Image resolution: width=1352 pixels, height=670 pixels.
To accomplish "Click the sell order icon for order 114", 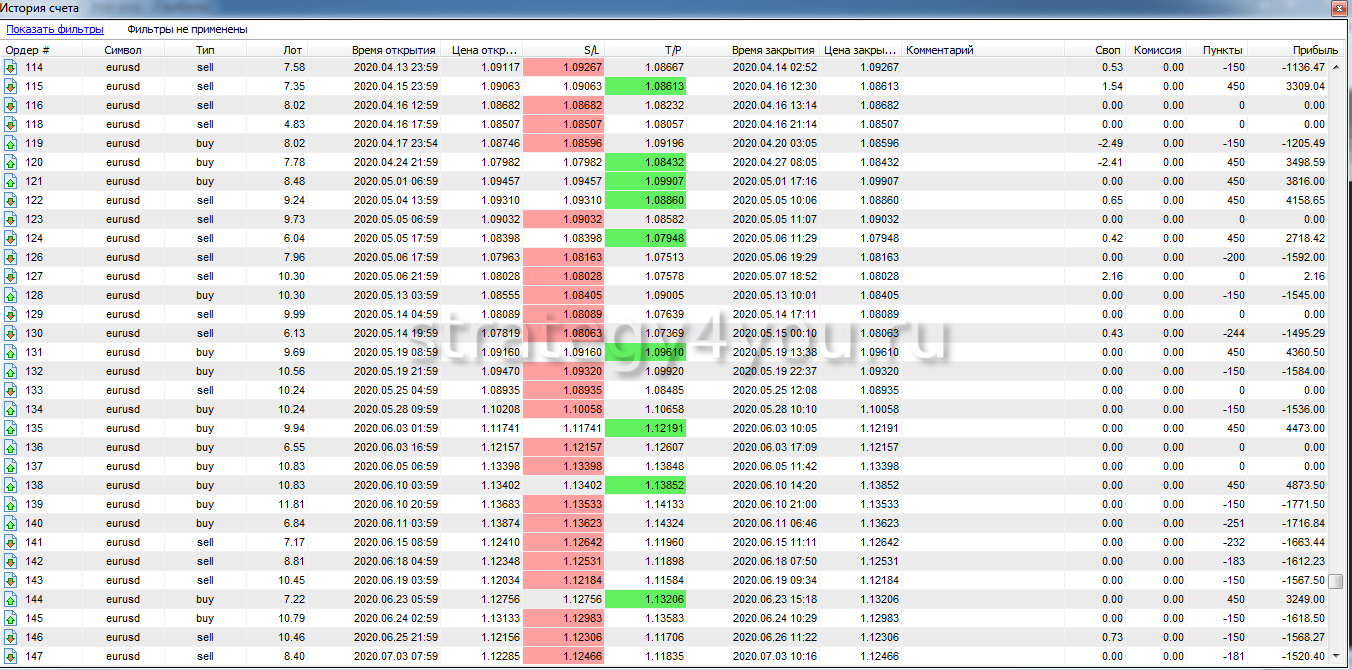I will [x=11, y=67].
